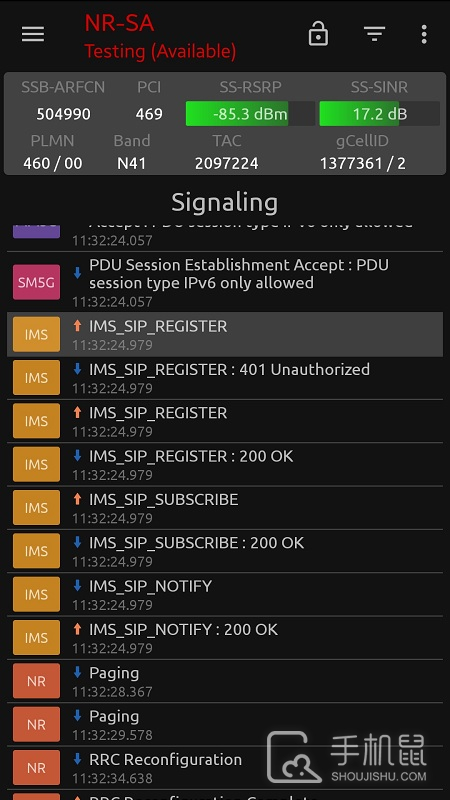Open the IMS_SIP_REGISTER : 200 OK entry
The image size is (450, 800).
point(225,465)
